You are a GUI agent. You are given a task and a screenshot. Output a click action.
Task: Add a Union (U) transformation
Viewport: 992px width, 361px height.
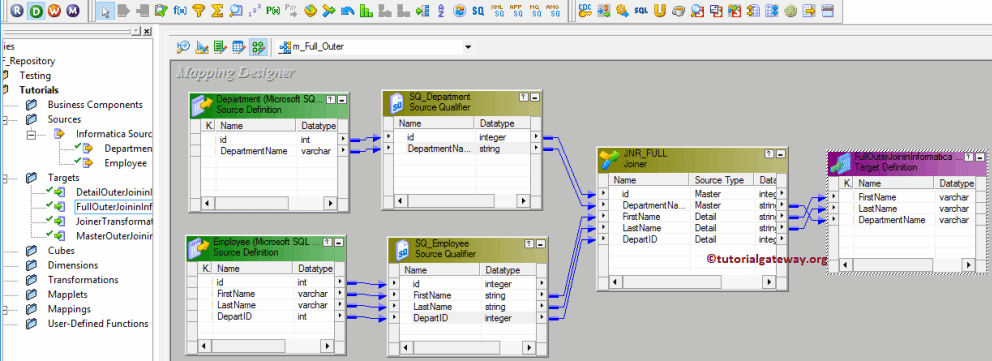[x=660, y=11]
